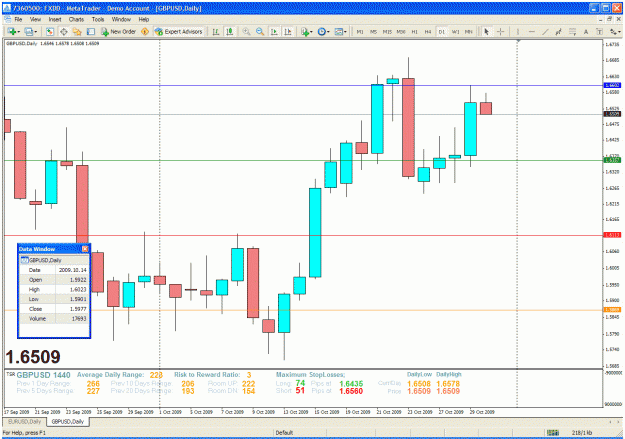Screen dimensions: 625x439
Task: Select the Equidistant Channel tool
Action: 558,31
